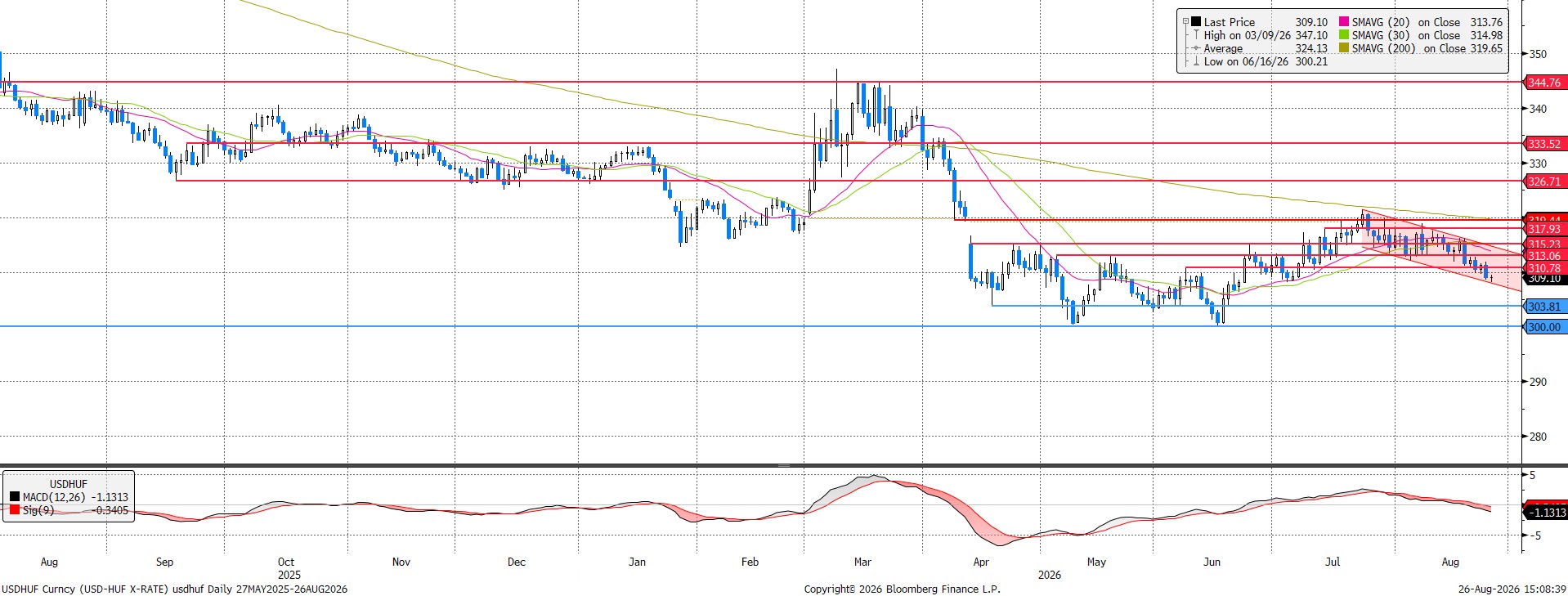Image resolution: width=1568 pixels, height=596 pixels.
Task: Click the Low marker icon in legend
Action: click(x=1196, y=61)
